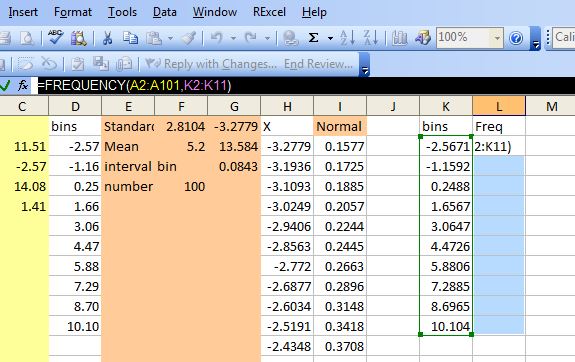Click Reply with Changes button

pyautogui.click(x=211, y=64)
